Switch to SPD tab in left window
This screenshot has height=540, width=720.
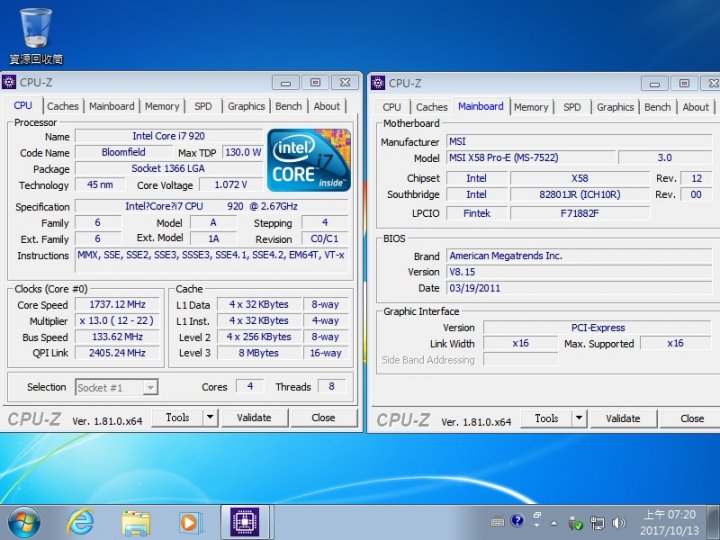pyautogui.click(x=203, y=107)
